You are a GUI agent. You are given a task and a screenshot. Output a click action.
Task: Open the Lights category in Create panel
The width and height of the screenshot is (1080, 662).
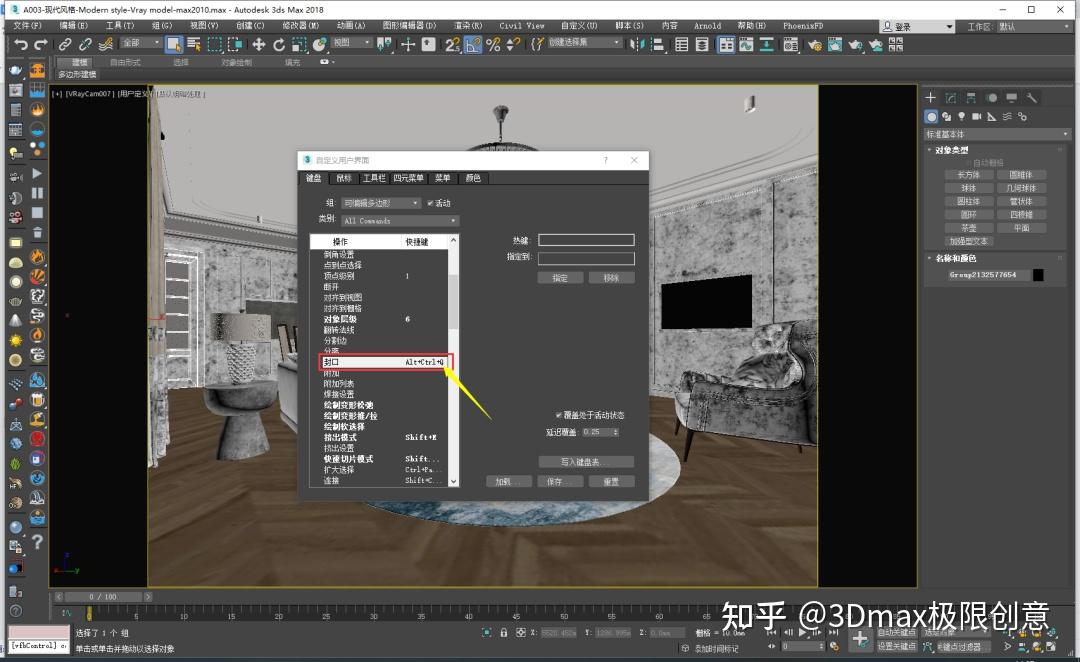pos(962,117)
